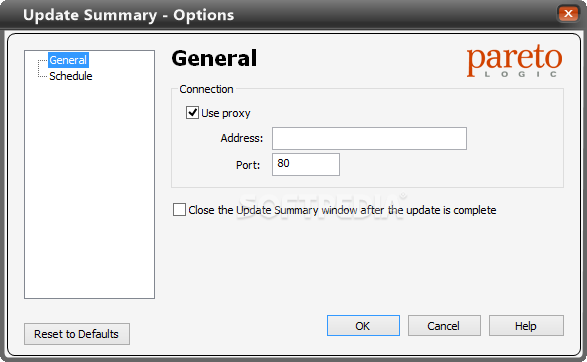Close the Options dialog with the X
Image resolution: width=587 pixels, height=362 pixels.
(x=568, y=14)
